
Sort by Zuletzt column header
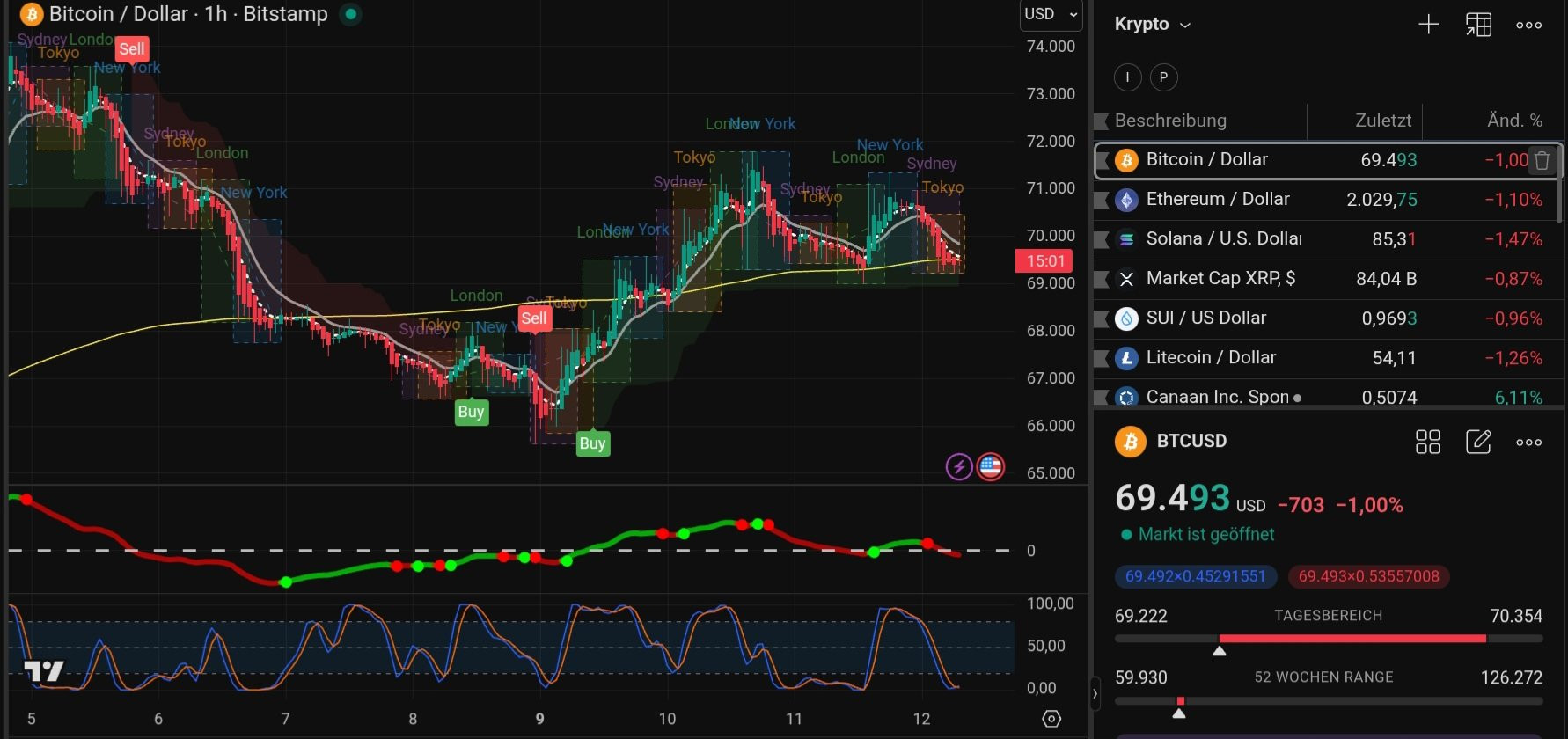pos(1382,121)
